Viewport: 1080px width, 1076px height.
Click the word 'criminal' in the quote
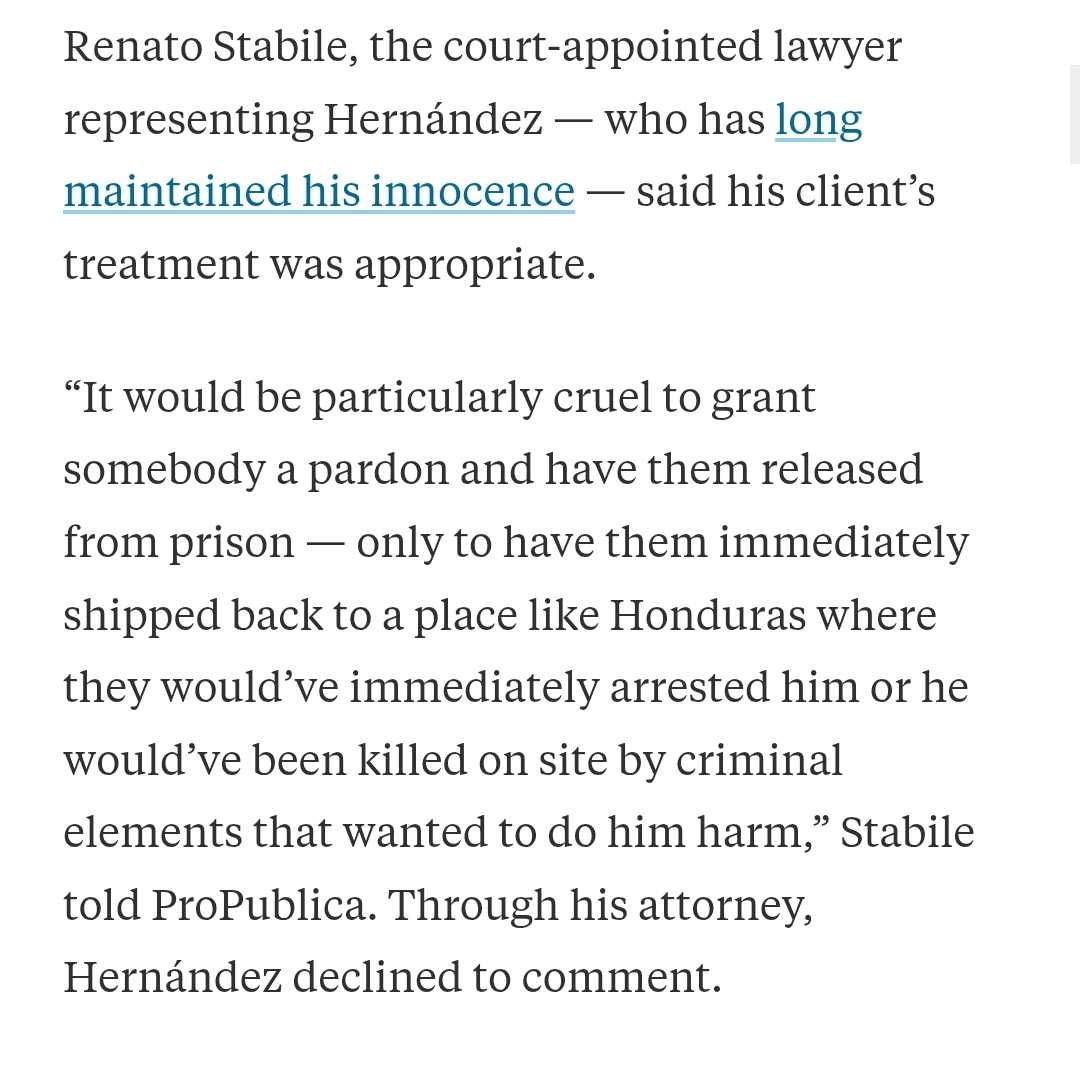pyautogui.click(x=759, y=760)
